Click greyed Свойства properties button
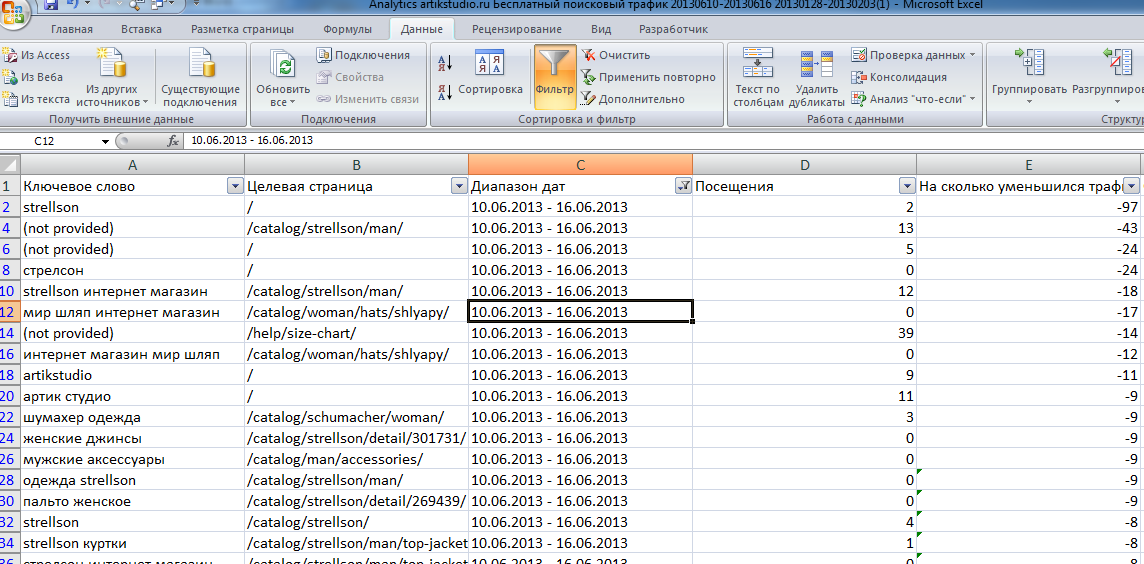Image resolution: width=1144 pixels, height=564 pixels. [350, 77]
